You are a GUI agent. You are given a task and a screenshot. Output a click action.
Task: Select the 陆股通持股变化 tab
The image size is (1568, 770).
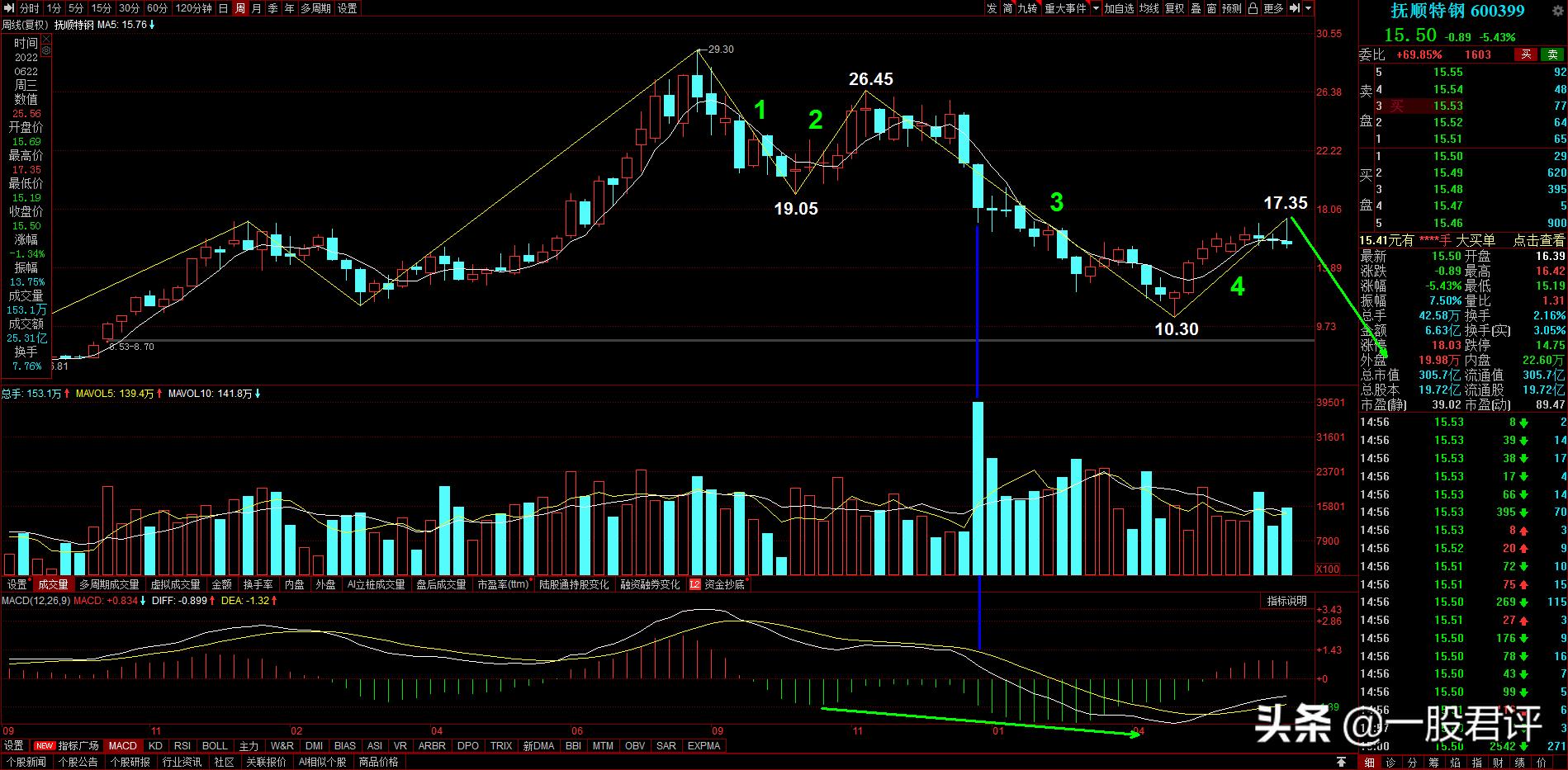pos(574,584)
